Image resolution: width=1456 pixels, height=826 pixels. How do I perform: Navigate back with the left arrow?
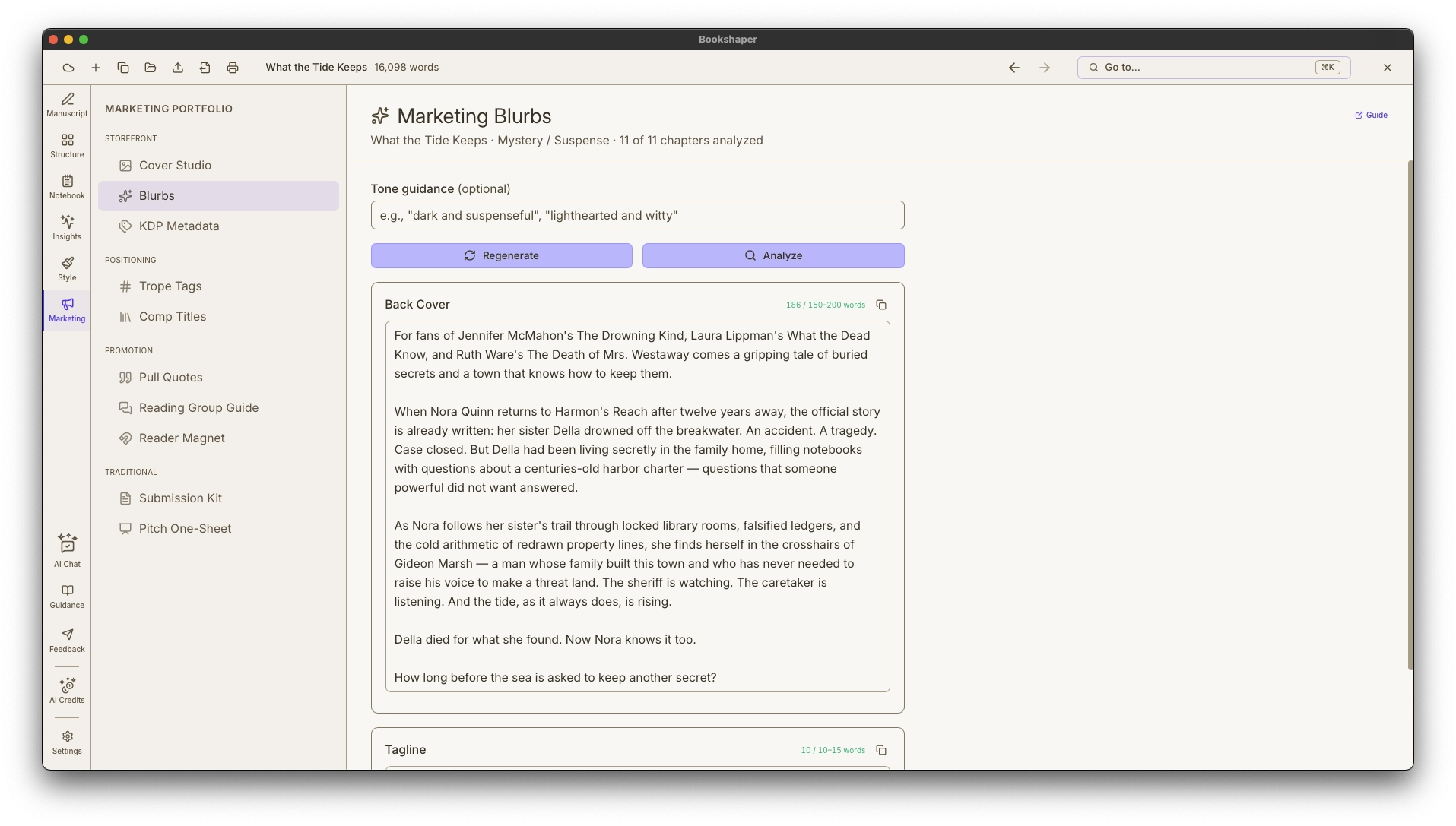[x=1014, y=68]
